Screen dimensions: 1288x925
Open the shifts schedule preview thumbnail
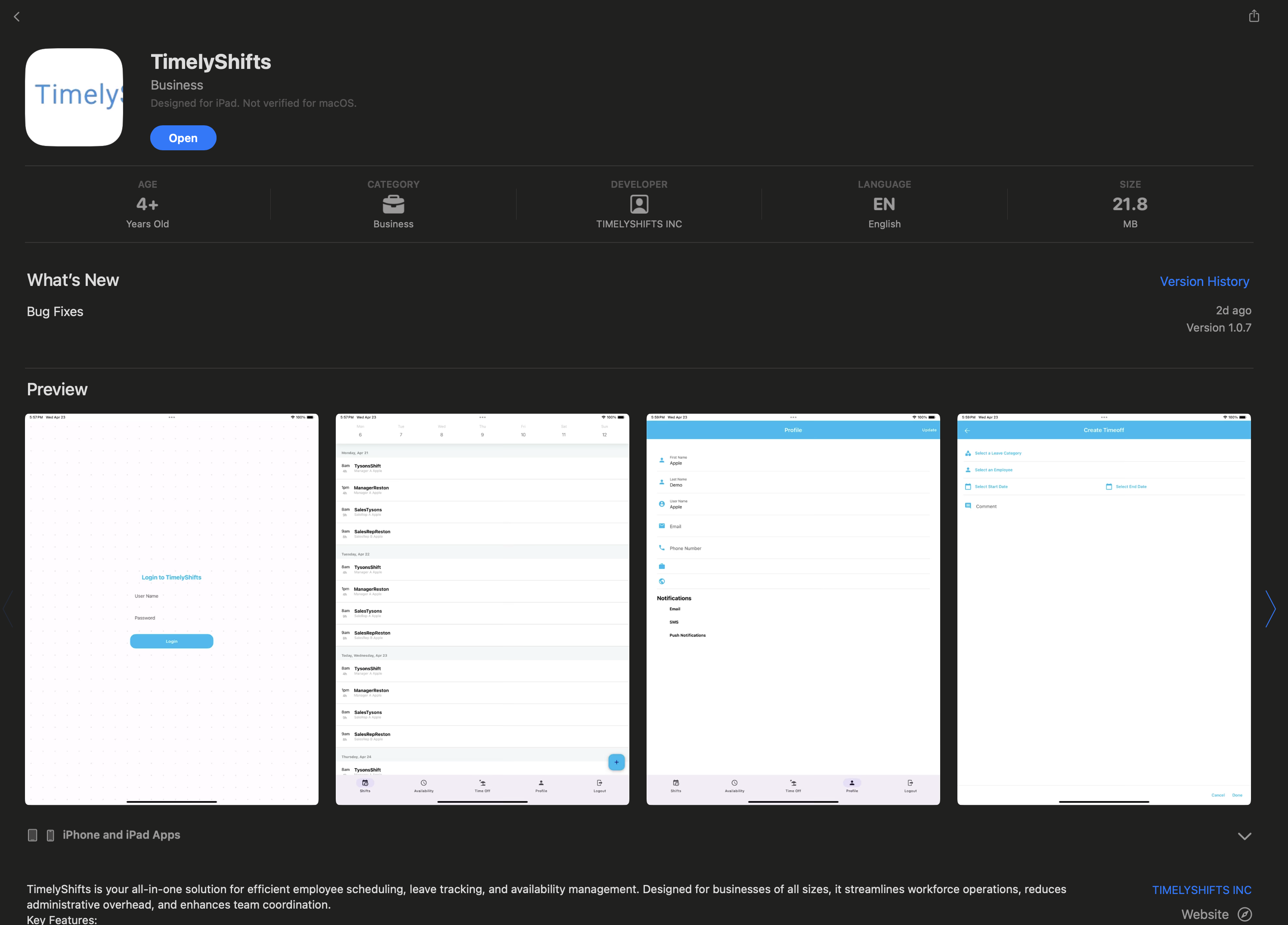point(482,608)
